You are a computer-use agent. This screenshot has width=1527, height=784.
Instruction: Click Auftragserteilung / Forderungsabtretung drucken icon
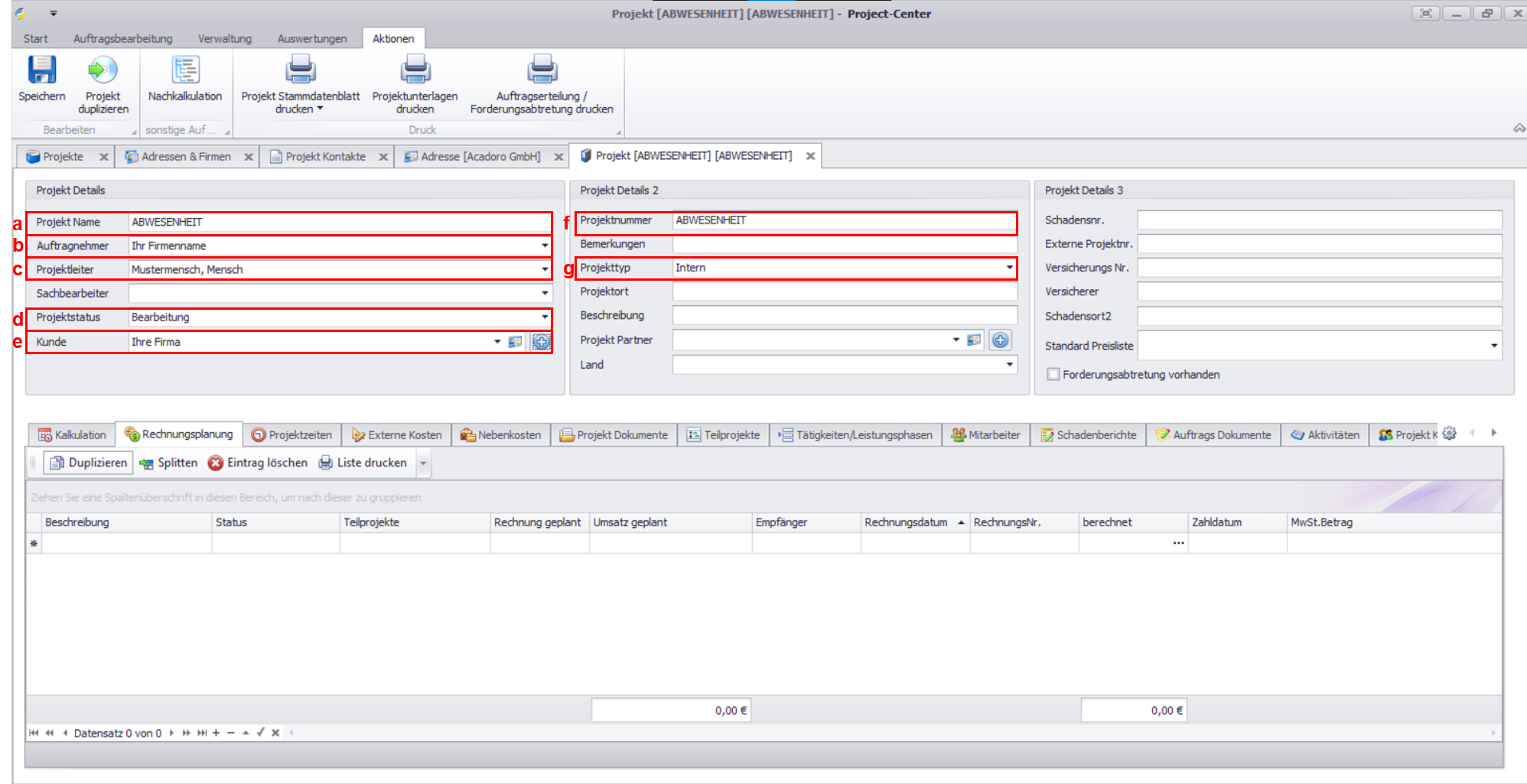click(542, 70)
